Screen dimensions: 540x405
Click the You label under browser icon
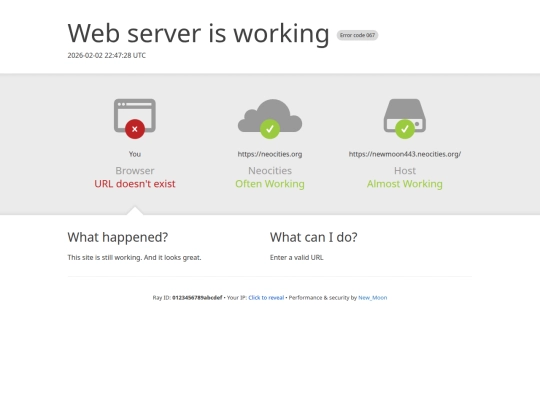tap(135, 154)
